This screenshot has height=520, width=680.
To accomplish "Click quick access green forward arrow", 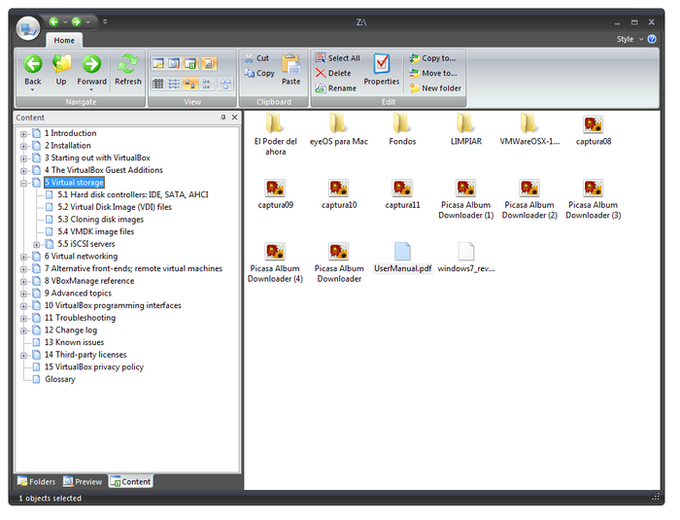I will [76, 22].
